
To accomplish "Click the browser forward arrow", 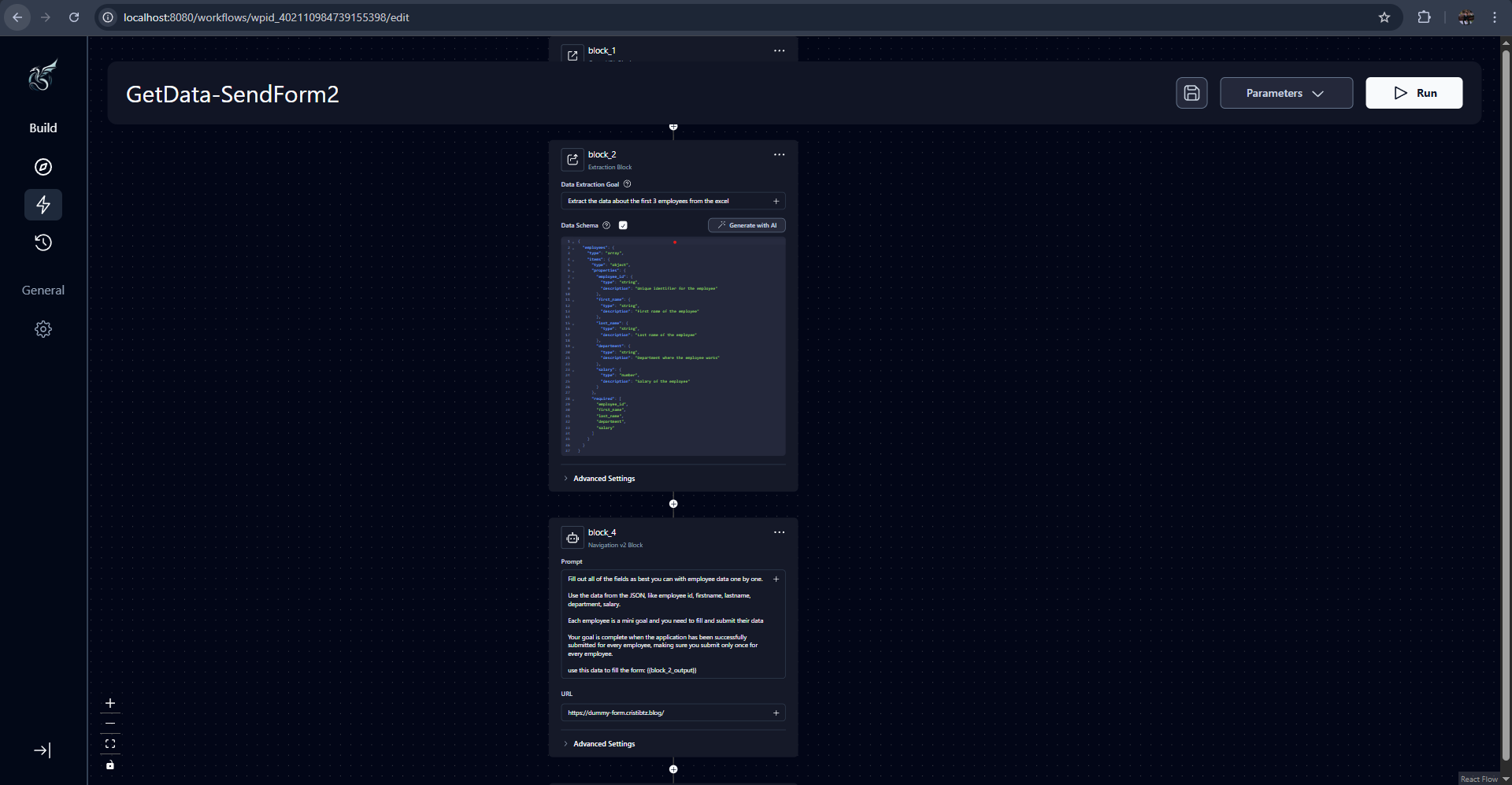I will [x=46, y=17].
